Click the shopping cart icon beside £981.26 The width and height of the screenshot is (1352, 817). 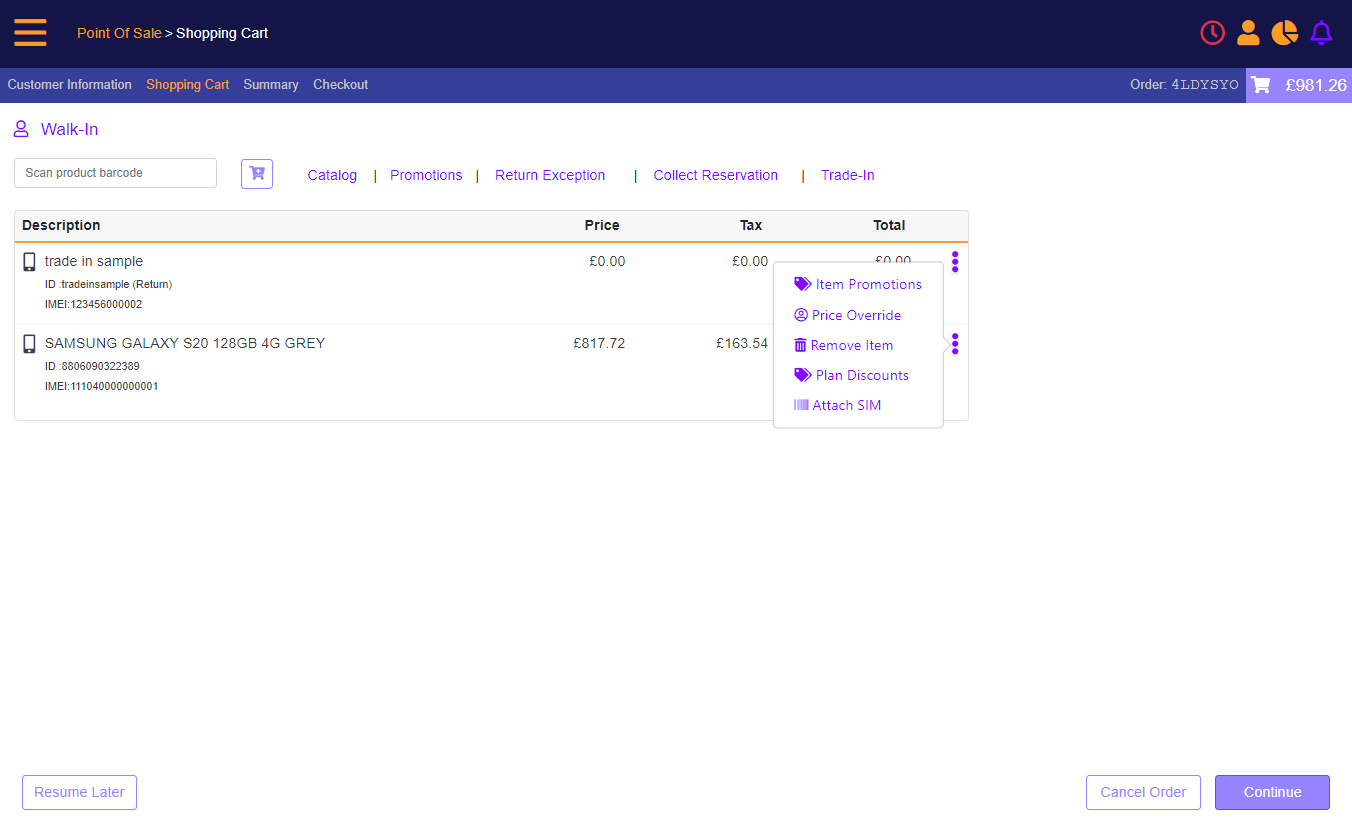click(x=1261, y=85)
